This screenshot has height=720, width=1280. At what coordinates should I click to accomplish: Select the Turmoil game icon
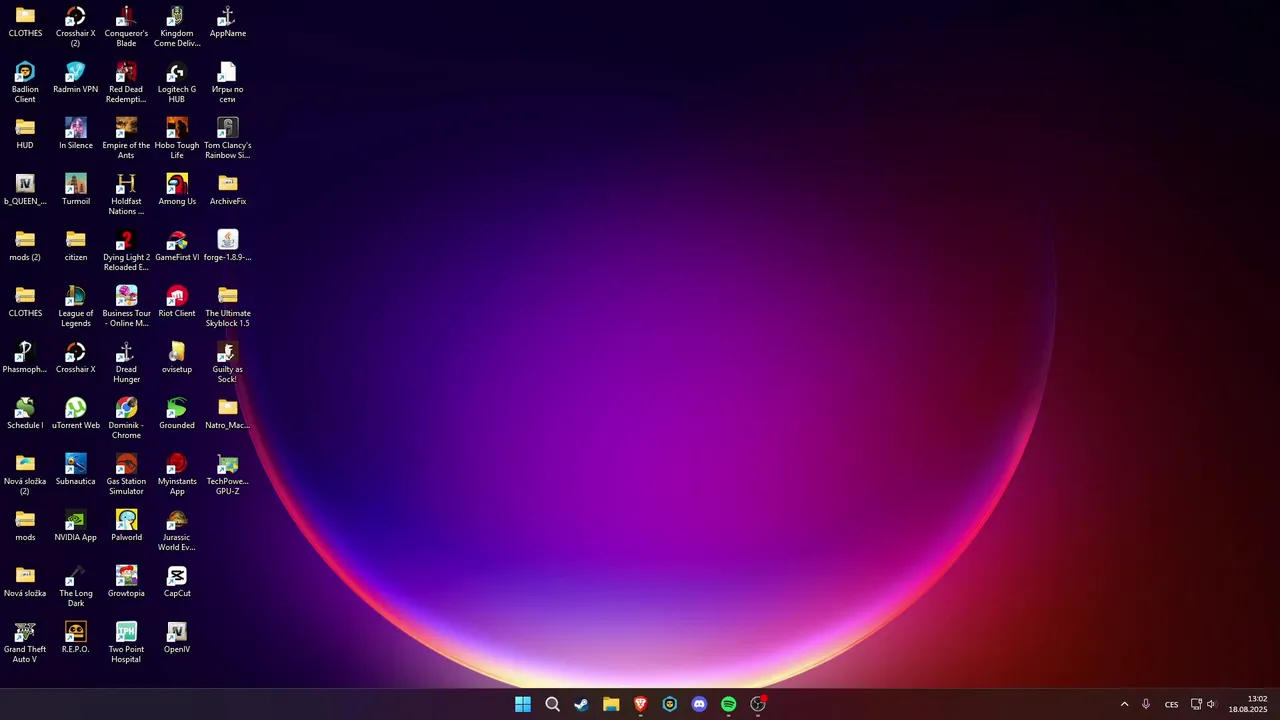point(76,190)
